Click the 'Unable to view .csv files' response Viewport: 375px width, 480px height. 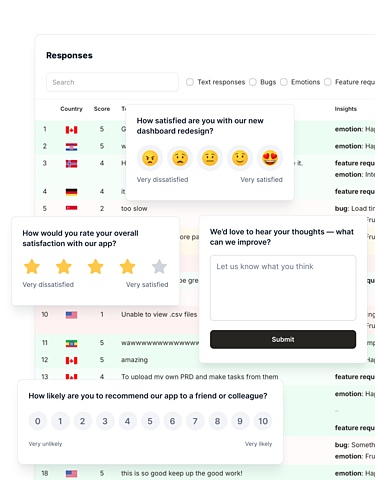(x=159, y=314)
